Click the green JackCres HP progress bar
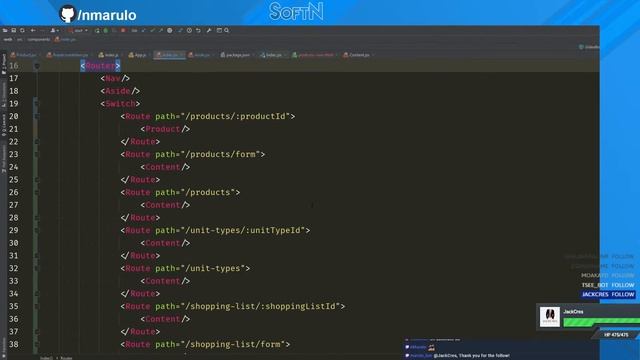Screen dimensions: 640x360 click(602, 322)
